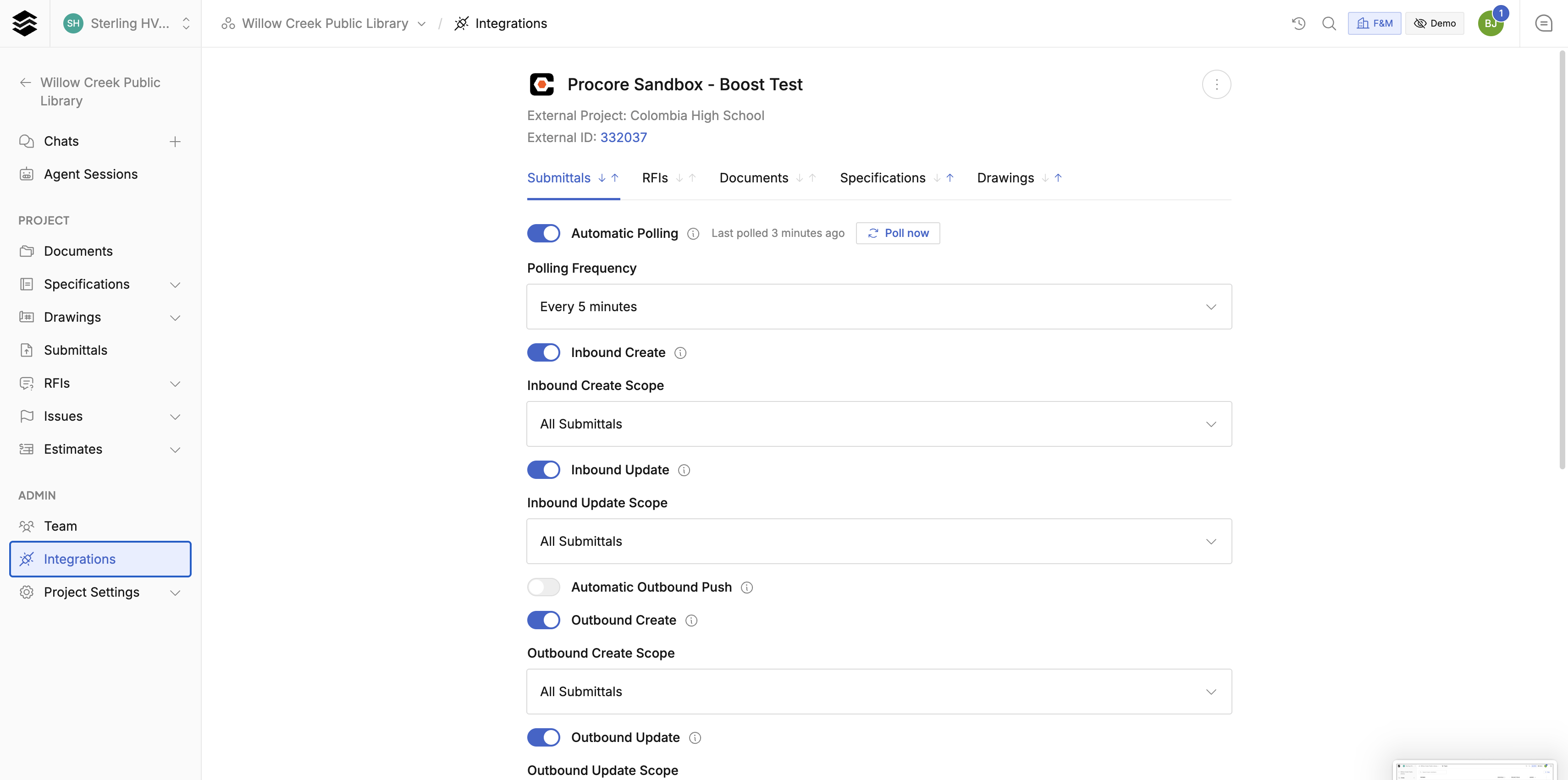Open the Outbound Create Scope dropdown

[x=879, y=692]
